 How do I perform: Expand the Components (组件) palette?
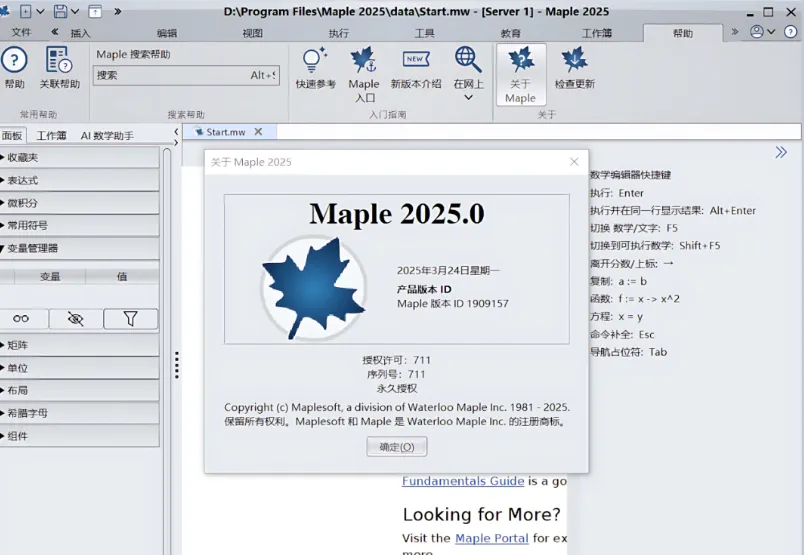pyautogui.click(x=79, y=436)
